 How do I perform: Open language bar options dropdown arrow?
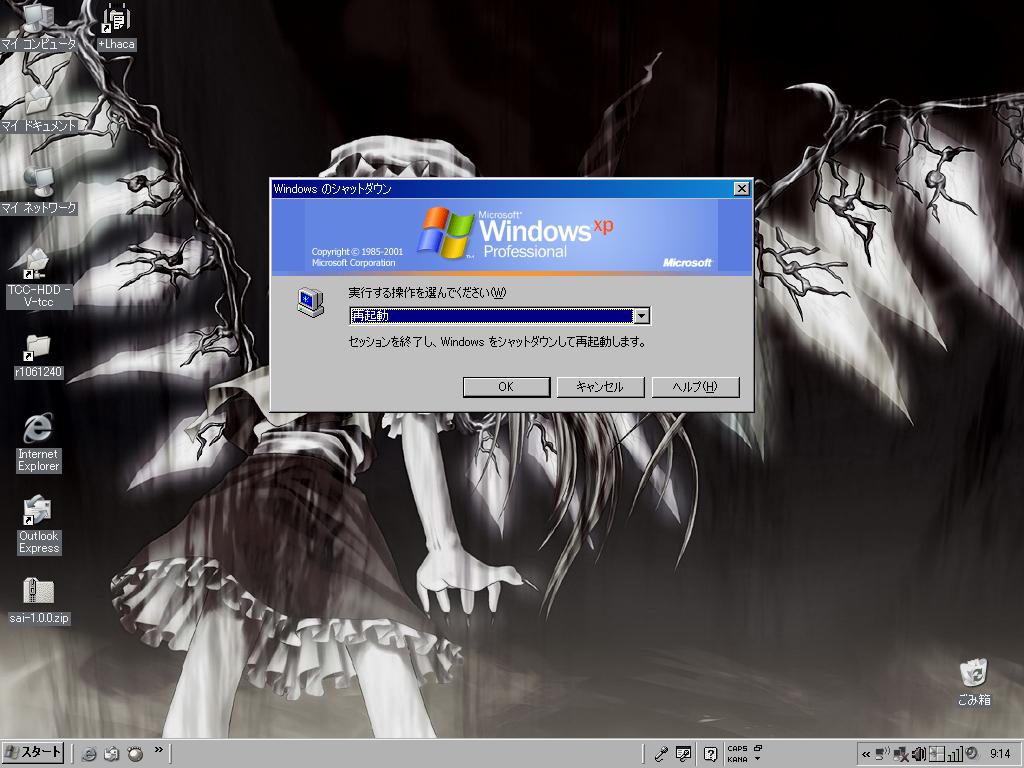758,759
